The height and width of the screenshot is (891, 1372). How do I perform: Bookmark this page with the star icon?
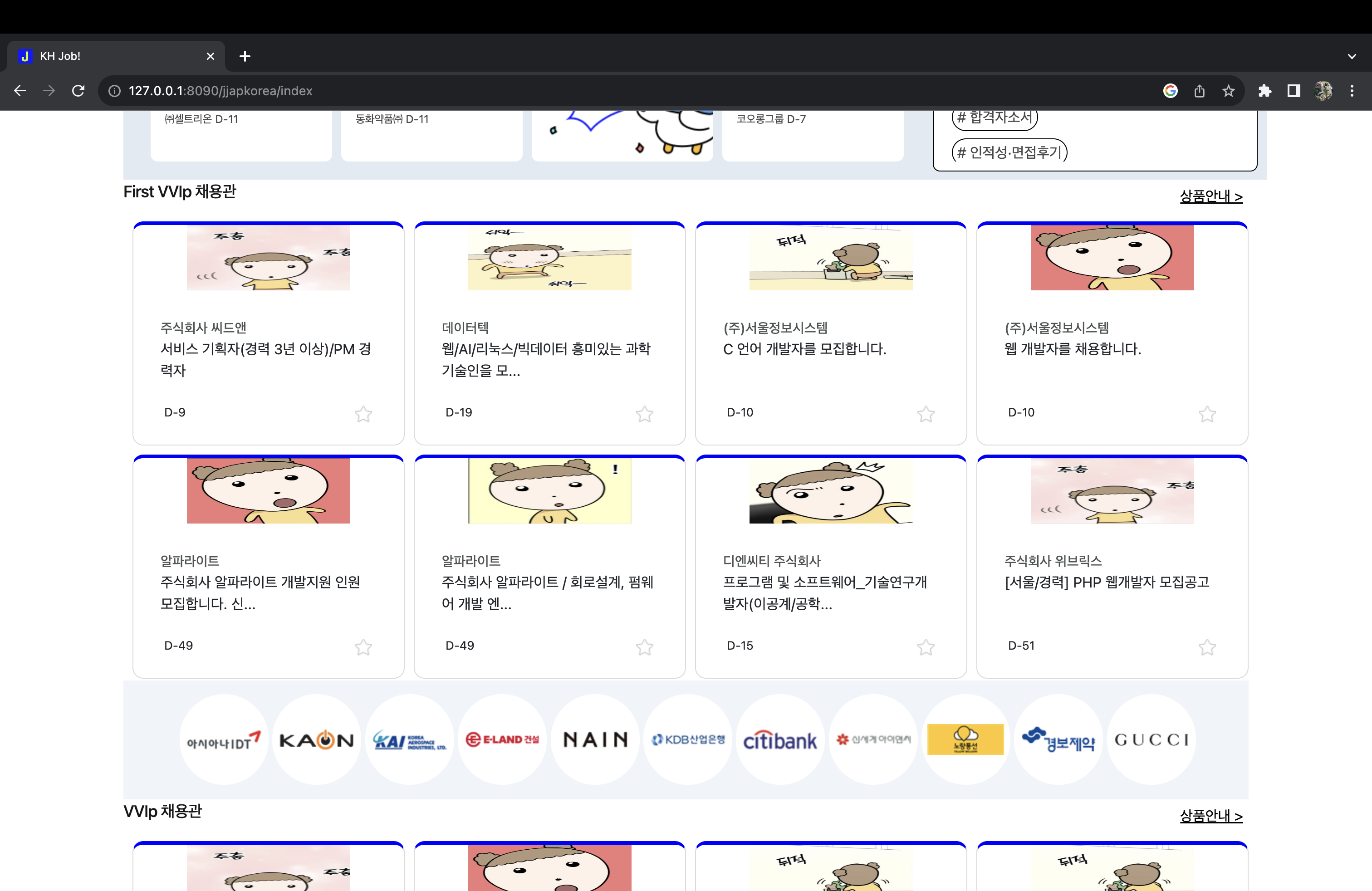coord(1229,90)
